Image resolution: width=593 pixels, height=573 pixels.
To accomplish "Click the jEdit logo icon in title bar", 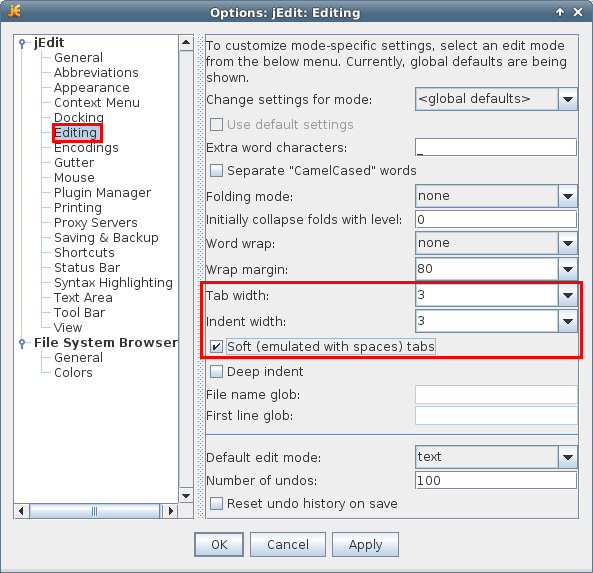I will [x=14, y=11].
